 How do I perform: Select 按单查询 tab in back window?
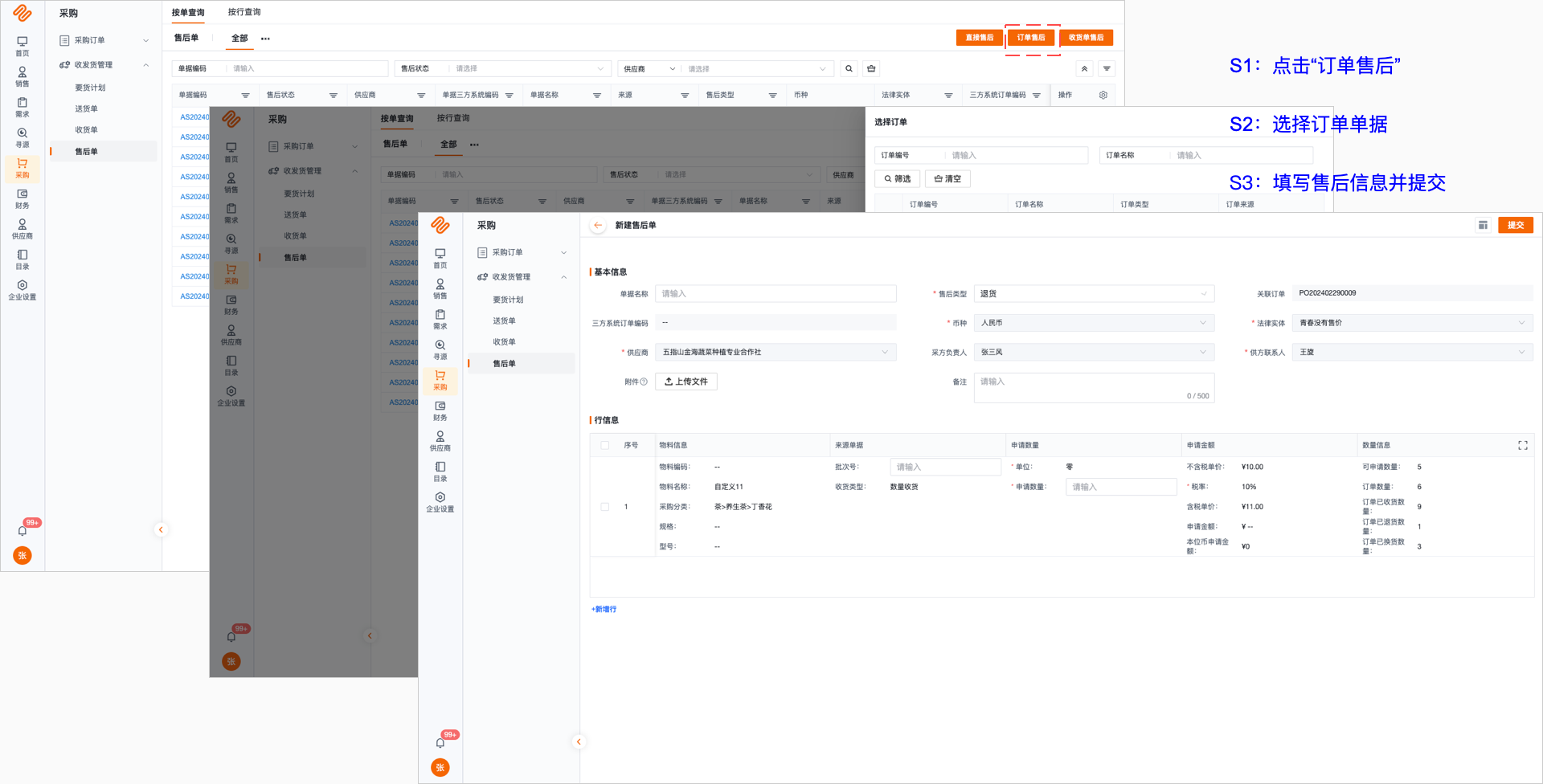tap(188, 12)
